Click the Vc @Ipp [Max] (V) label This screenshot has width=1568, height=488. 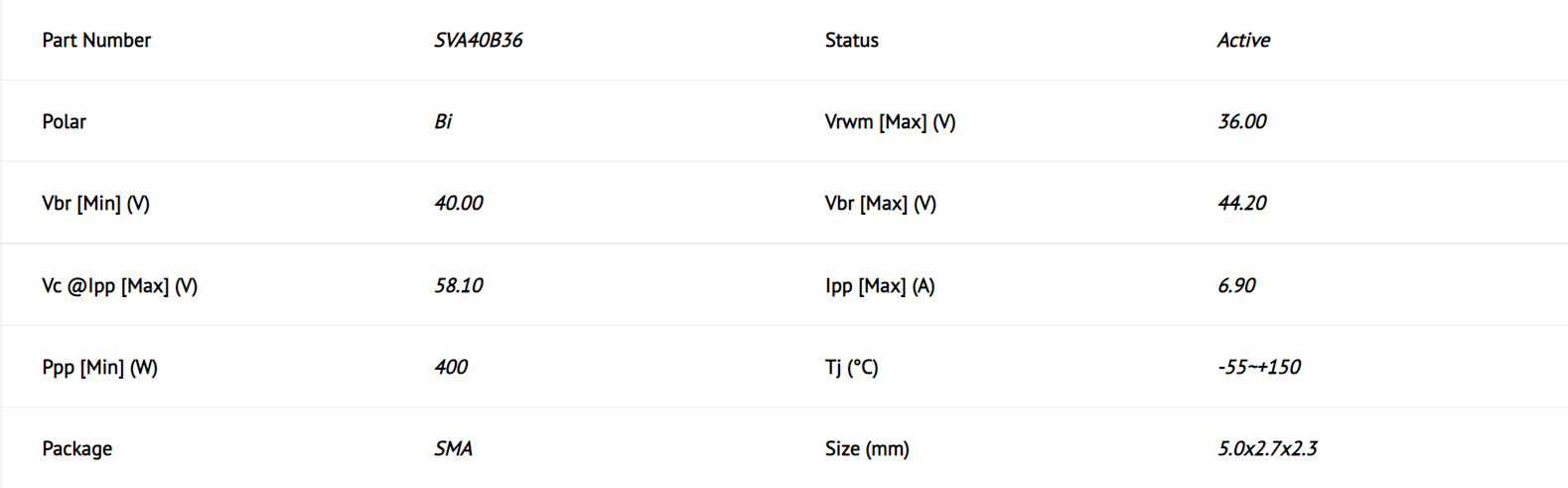tap(119, 285)
